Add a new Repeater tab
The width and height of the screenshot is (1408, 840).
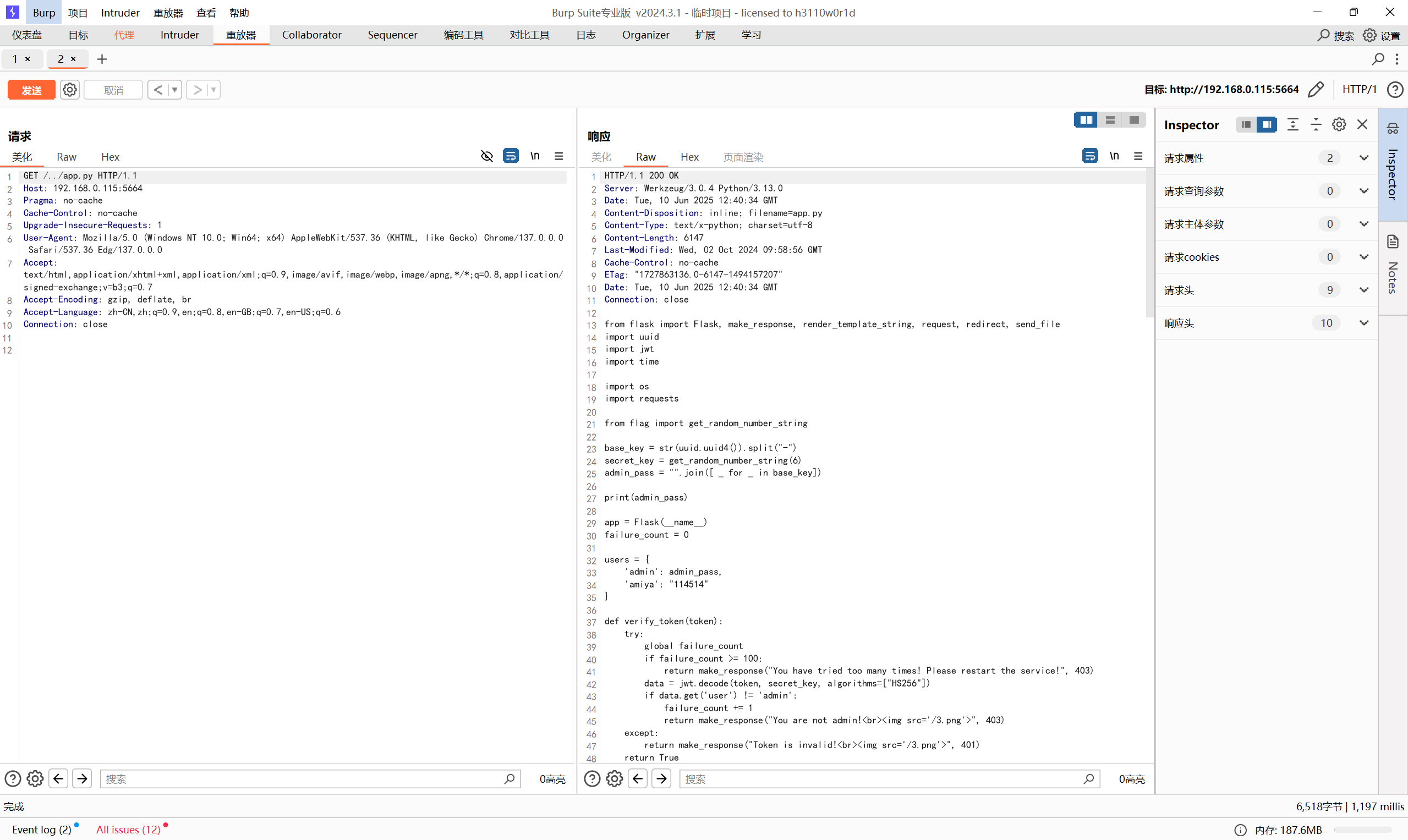coord(102,59)
